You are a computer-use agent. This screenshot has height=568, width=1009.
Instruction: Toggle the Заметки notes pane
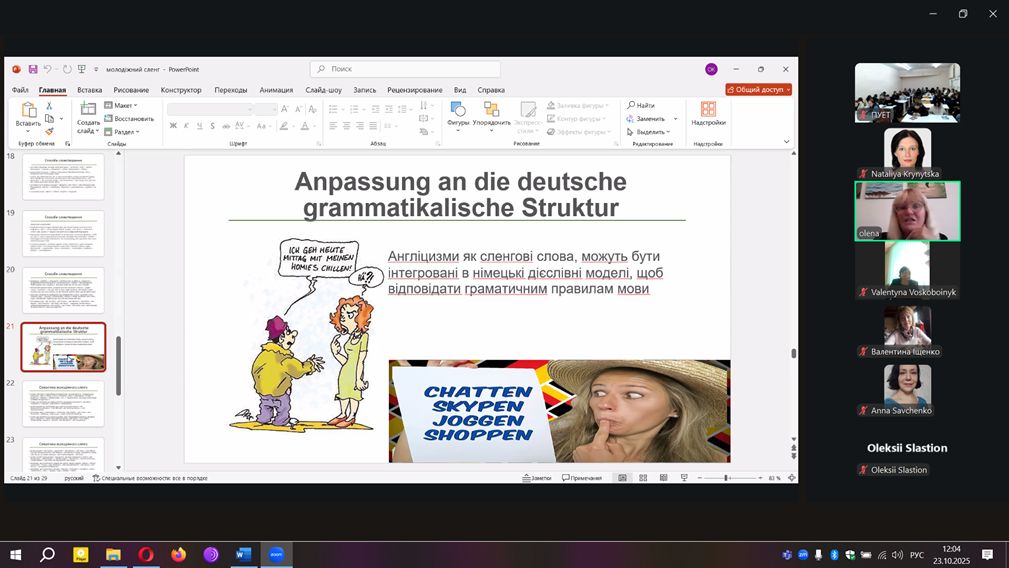tap(537, 478)
